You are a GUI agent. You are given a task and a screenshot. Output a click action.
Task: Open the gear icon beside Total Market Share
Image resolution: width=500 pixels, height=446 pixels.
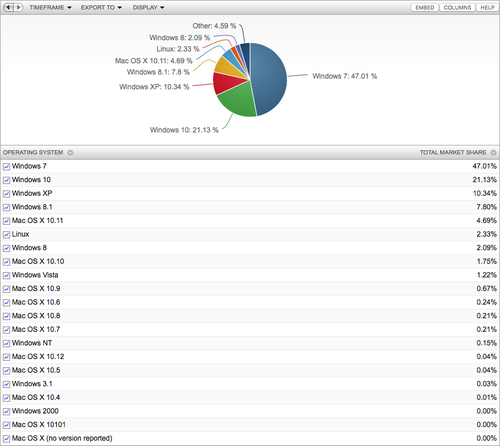point(493,152)
